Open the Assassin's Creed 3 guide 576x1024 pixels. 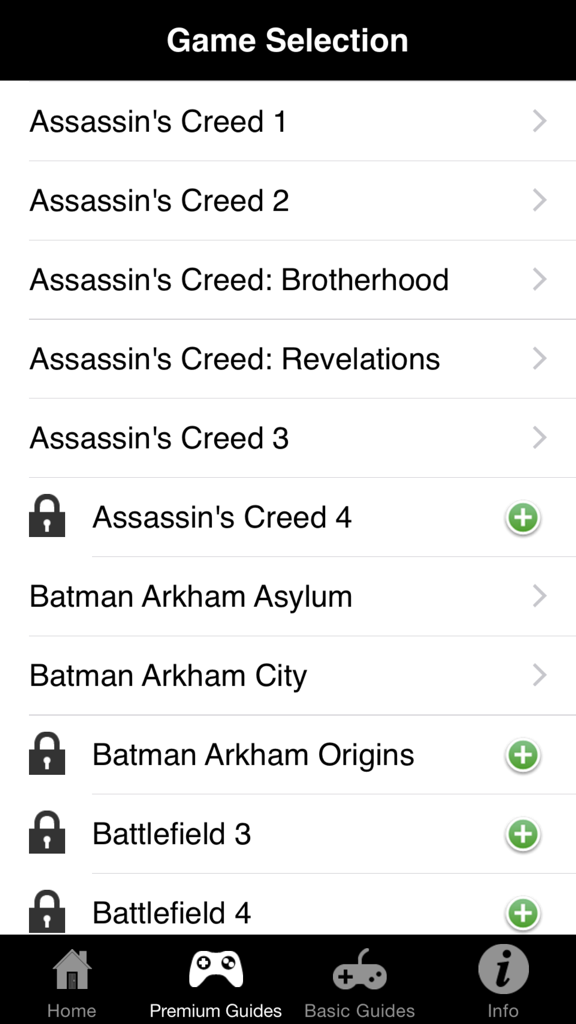288,438
